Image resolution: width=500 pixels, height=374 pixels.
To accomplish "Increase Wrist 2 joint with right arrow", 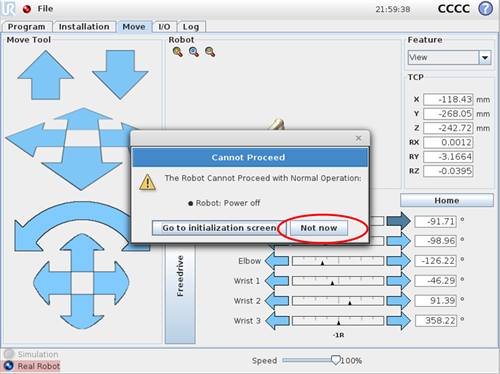I will click(x=399, y=301).
